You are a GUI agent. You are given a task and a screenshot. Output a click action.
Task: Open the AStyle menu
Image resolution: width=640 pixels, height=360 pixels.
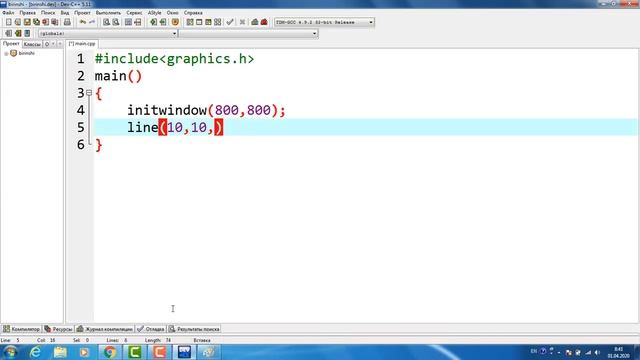tap(154, 13)
